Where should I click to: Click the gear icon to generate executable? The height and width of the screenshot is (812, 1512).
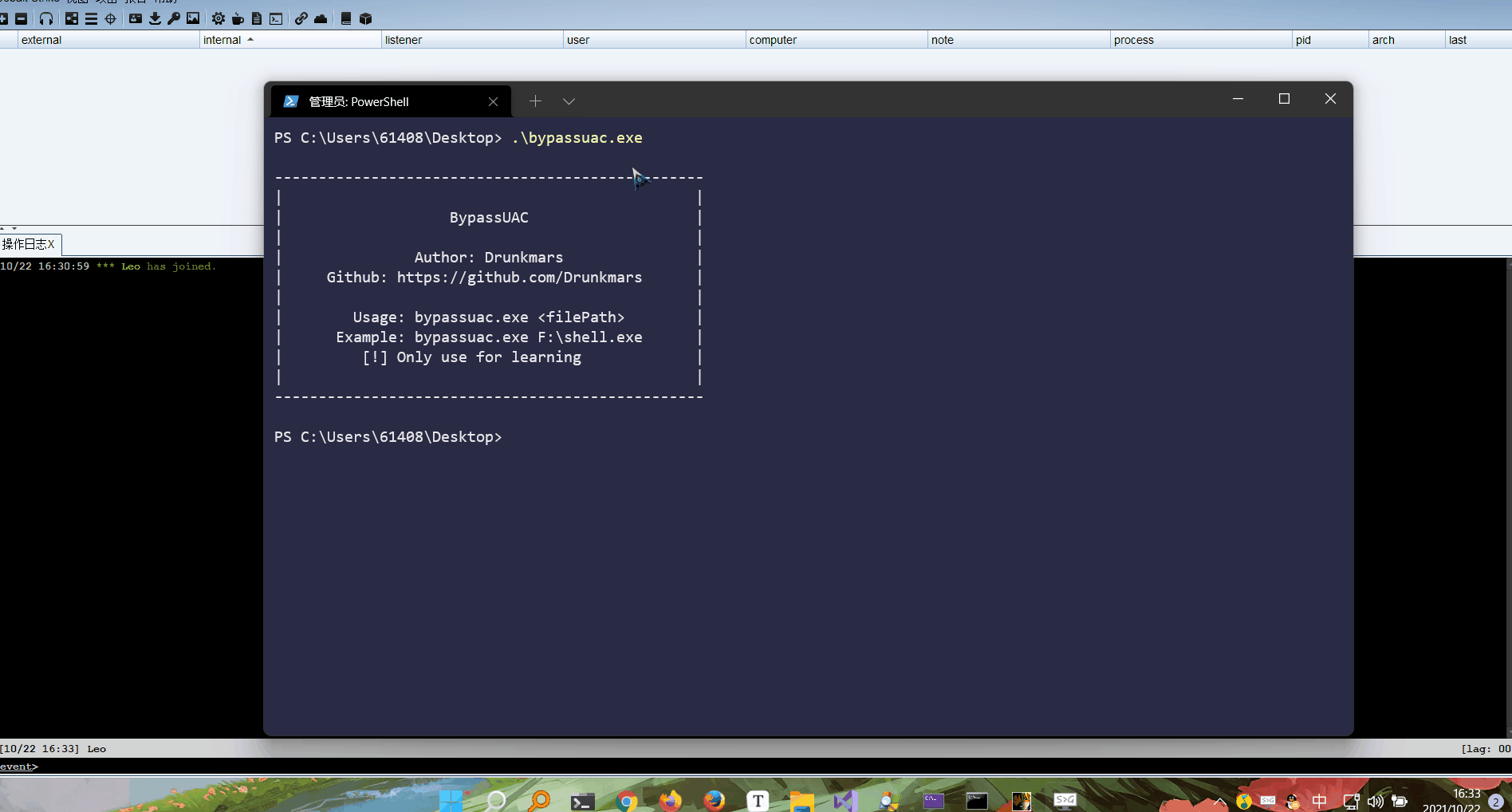click(219, 18)
